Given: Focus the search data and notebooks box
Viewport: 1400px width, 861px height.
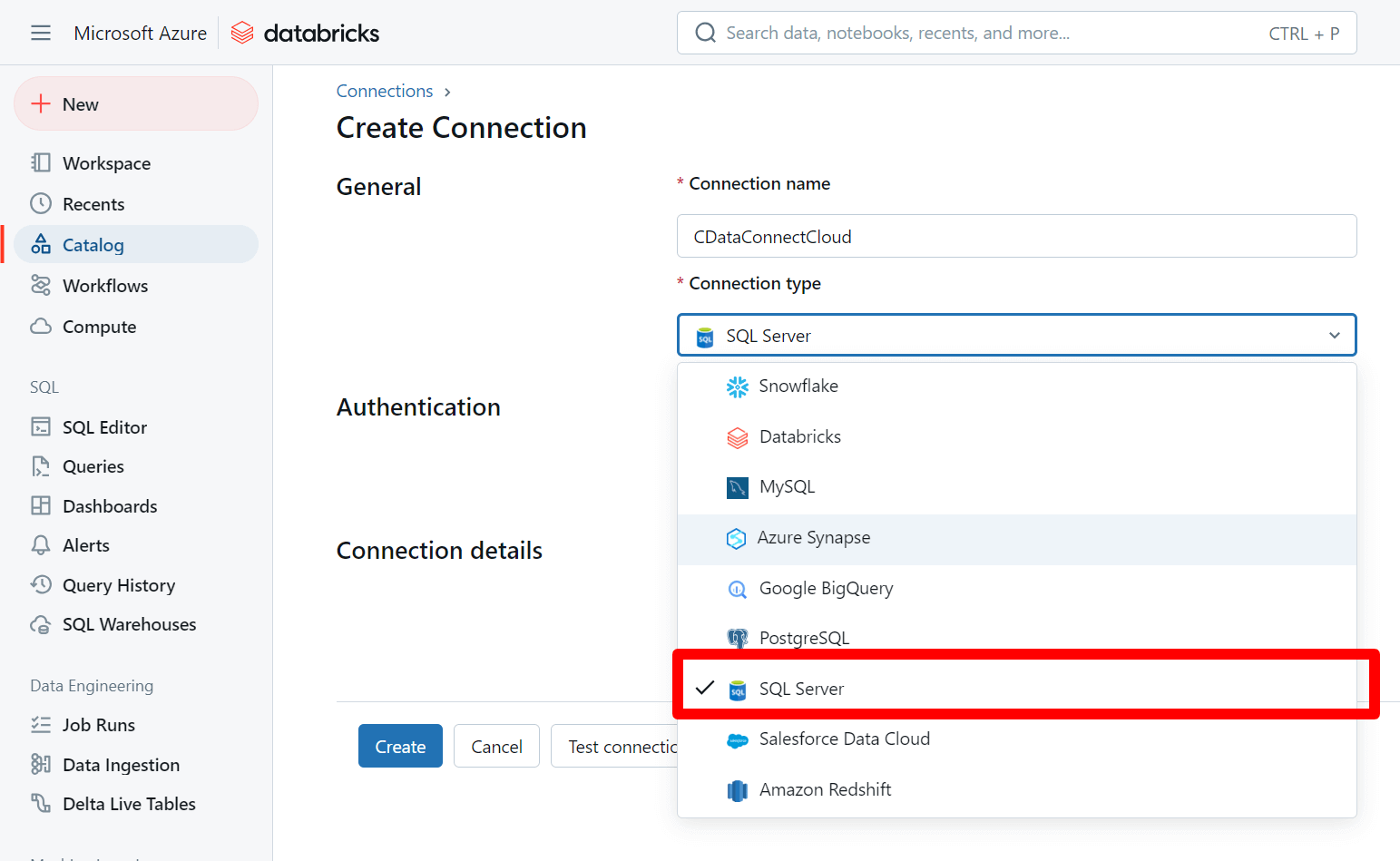Looking at the screenshot, I should (x=1016, y=33).
